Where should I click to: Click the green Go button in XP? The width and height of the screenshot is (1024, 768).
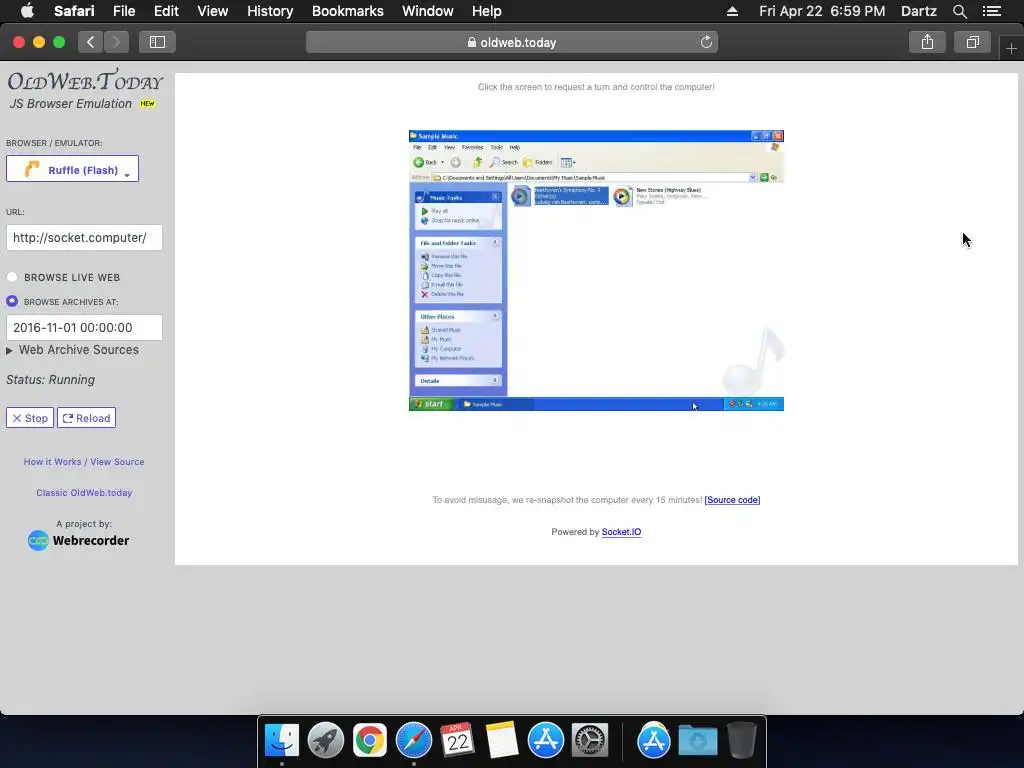768,178
